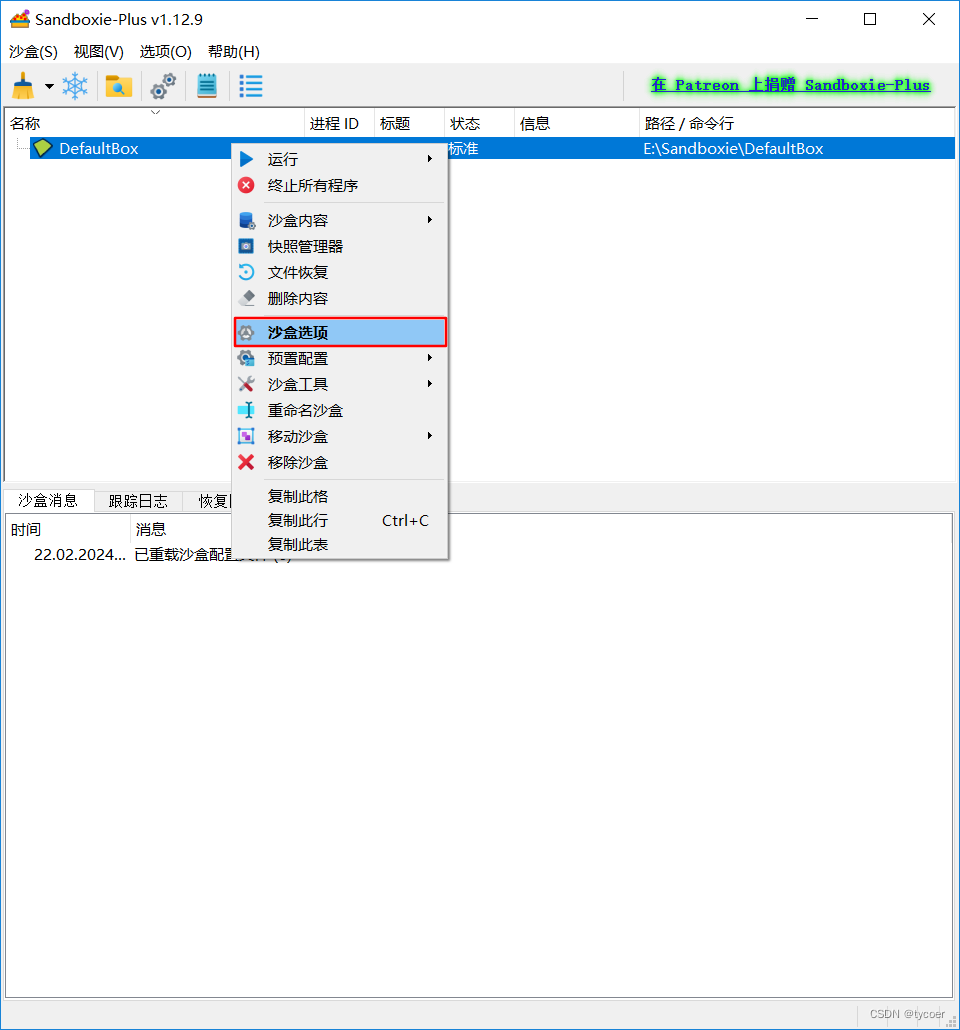Screen dimensions: 960x1030
Task: Select 终止所有程序 to end programs
Action: pyautogui.click(x=311, y=184)
